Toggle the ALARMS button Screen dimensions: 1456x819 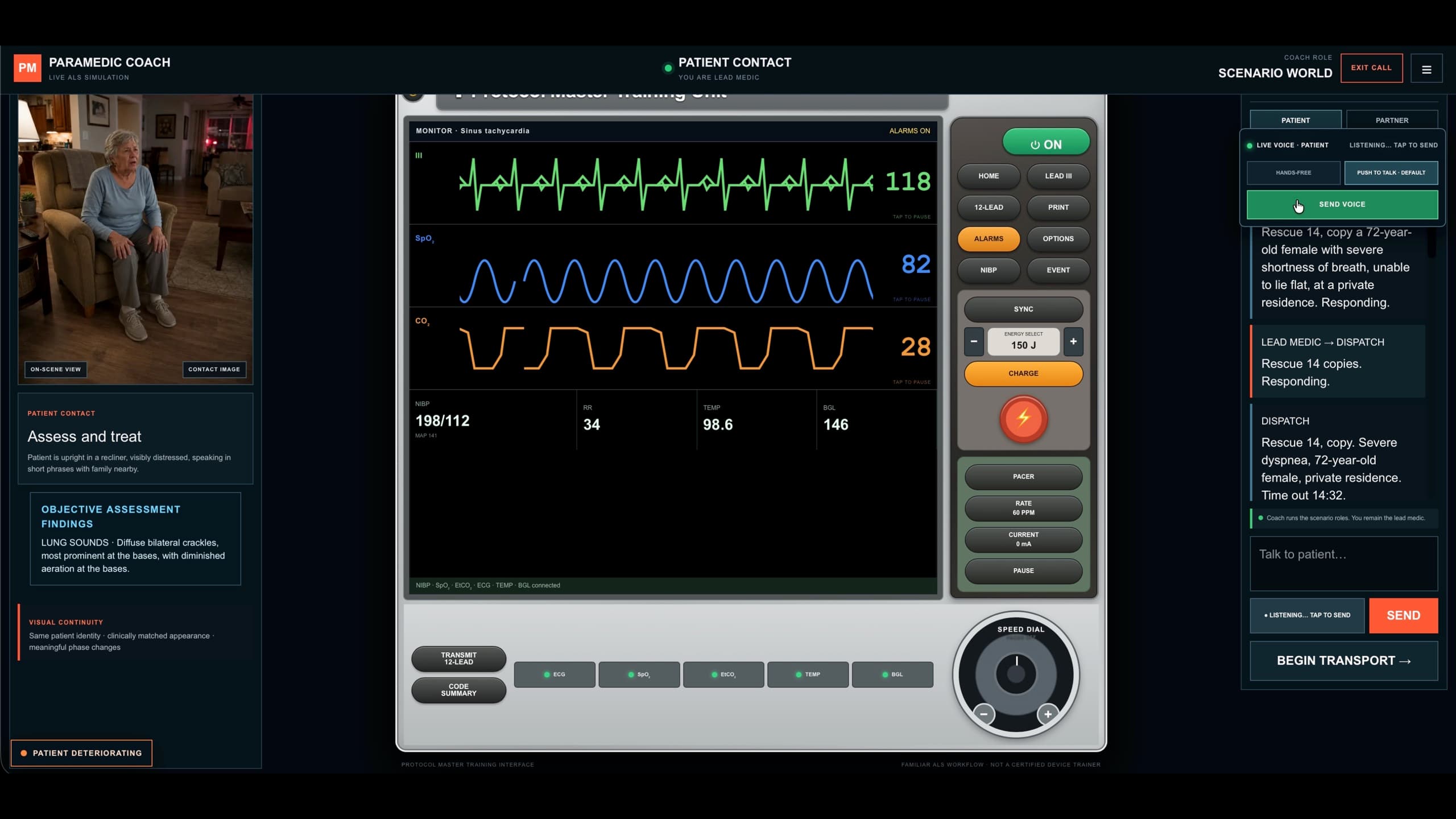[988, 239]
